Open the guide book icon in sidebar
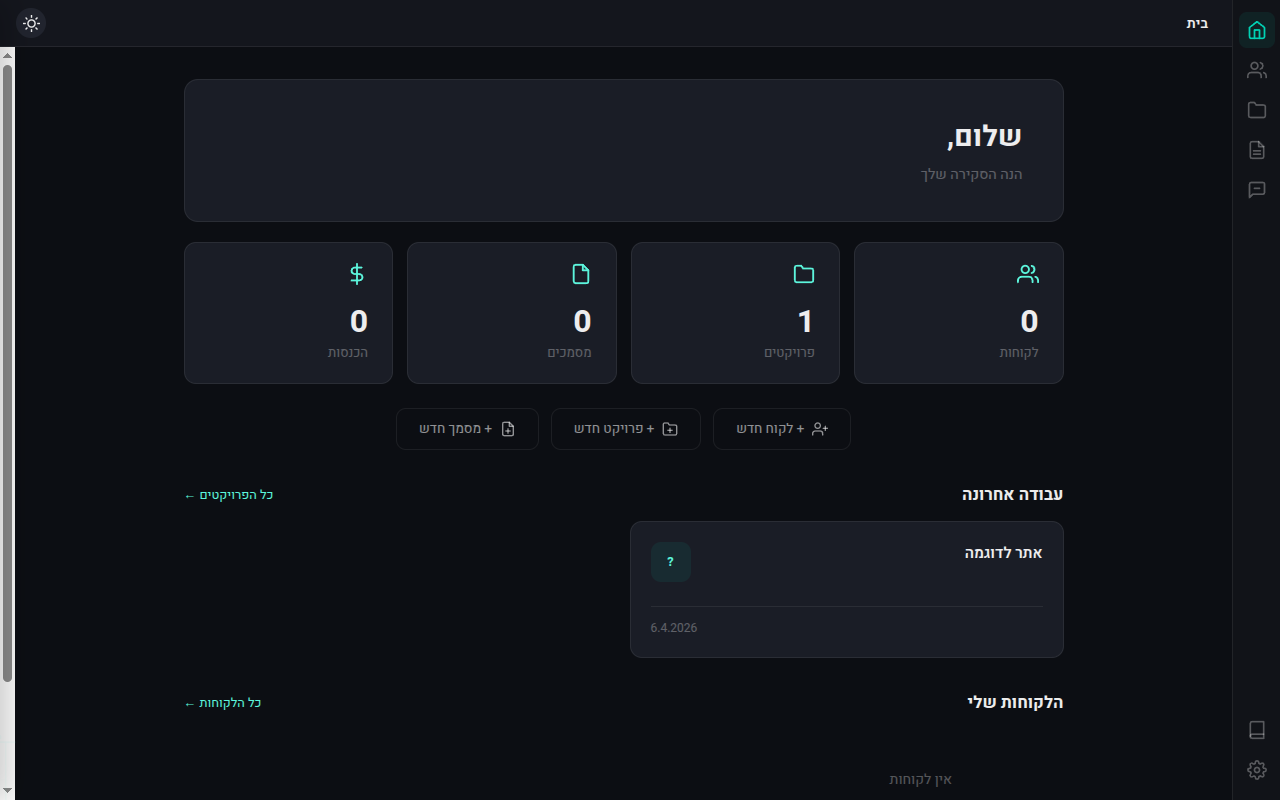The height and width of the screenshot is (800, 1280). [1257, 730]
